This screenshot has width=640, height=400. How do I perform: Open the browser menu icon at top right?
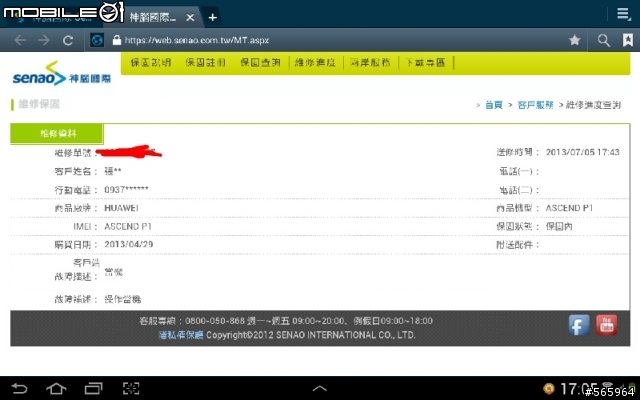(x=623, y=14)
